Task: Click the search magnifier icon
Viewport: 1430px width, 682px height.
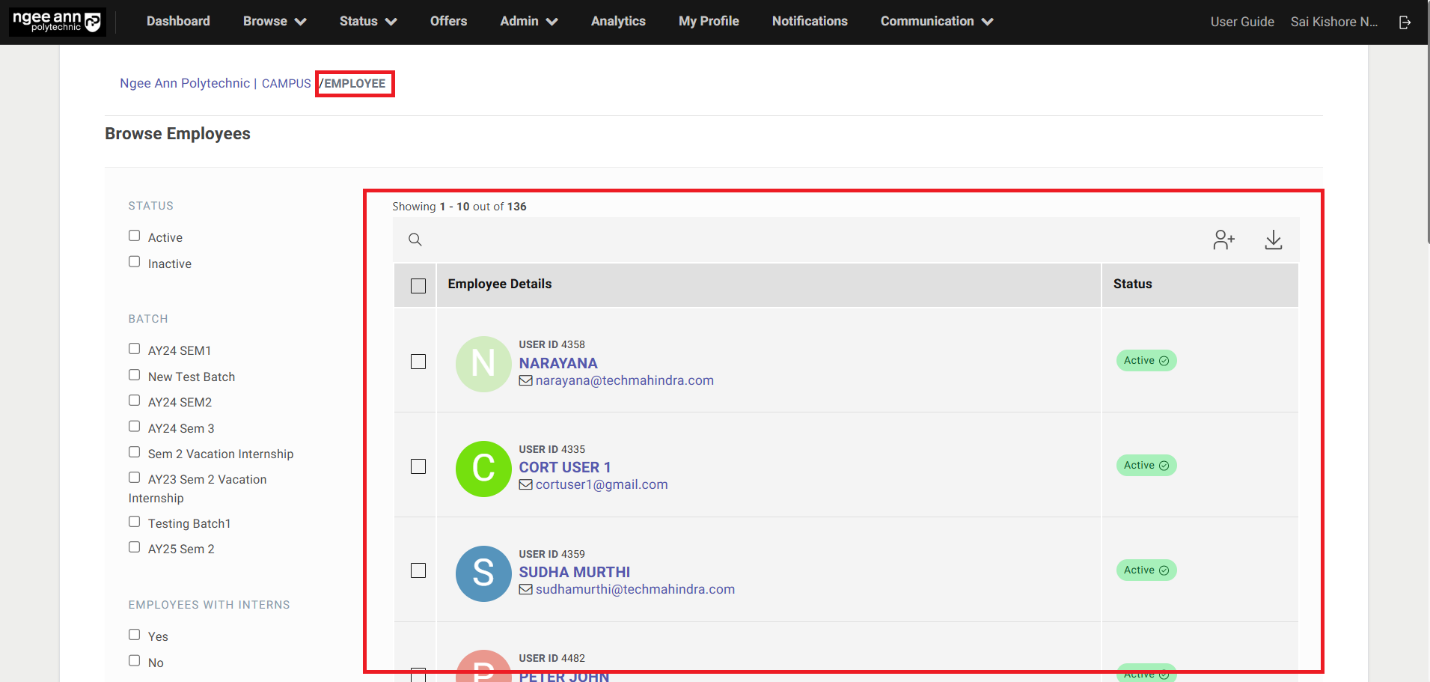Action: pos(415,240)
